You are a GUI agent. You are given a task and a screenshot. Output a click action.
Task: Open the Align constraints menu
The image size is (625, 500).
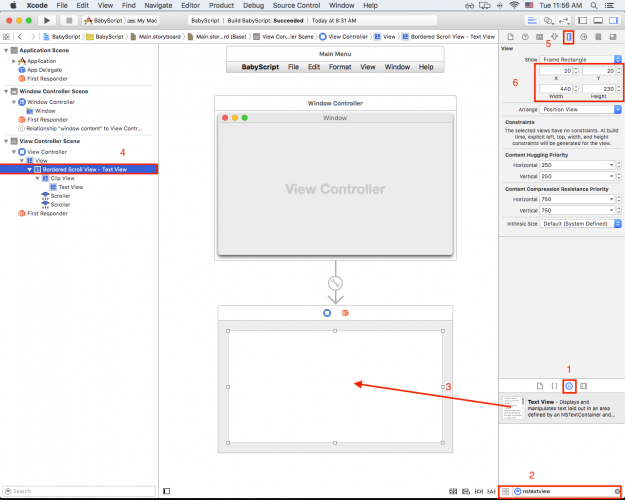tap(466, 491)
